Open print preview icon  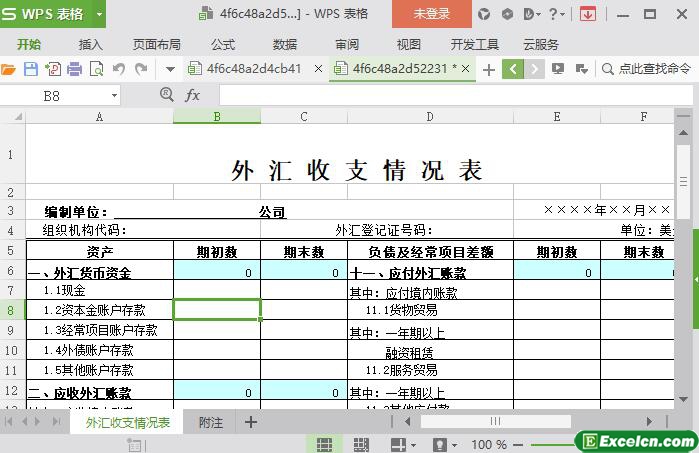(x=96, y=69)
